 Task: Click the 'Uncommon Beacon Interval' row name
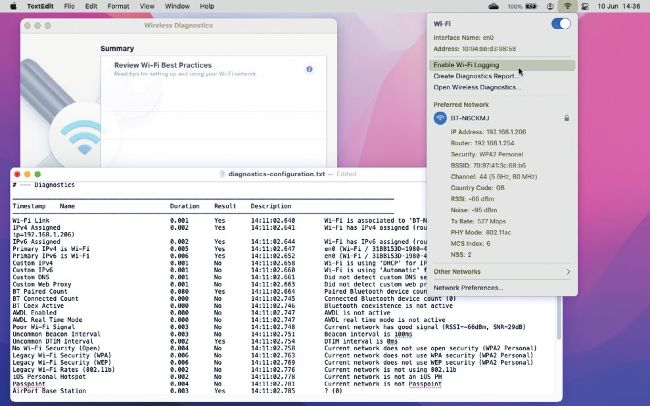click(x=56, y=334)
